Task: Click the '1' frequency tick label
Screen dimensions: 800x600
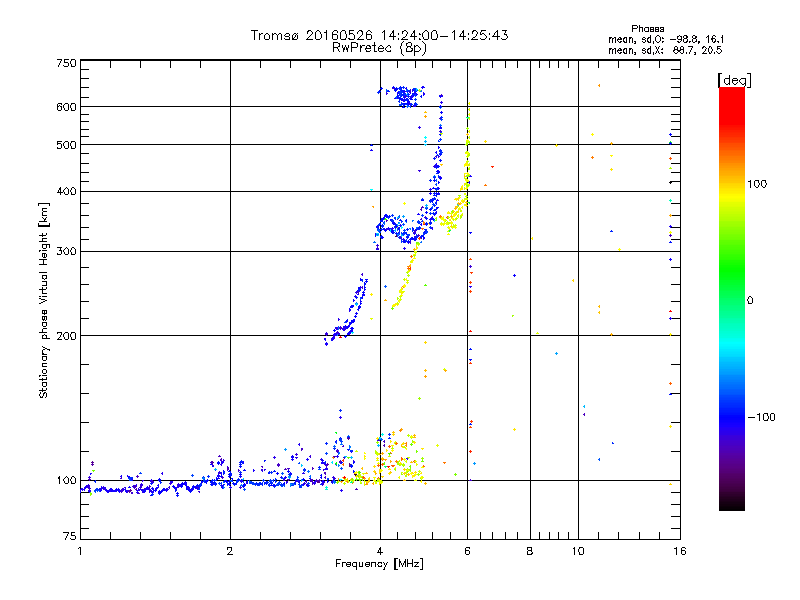Action: tap(80, 551)
